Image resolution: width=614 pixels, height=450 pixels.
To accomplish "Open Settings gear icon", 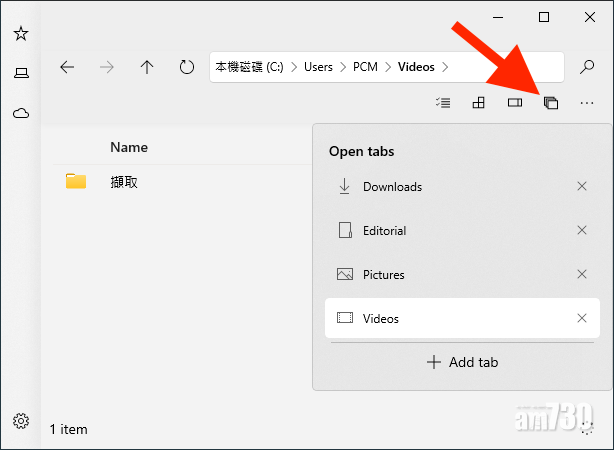I will [x=20, y=420].
